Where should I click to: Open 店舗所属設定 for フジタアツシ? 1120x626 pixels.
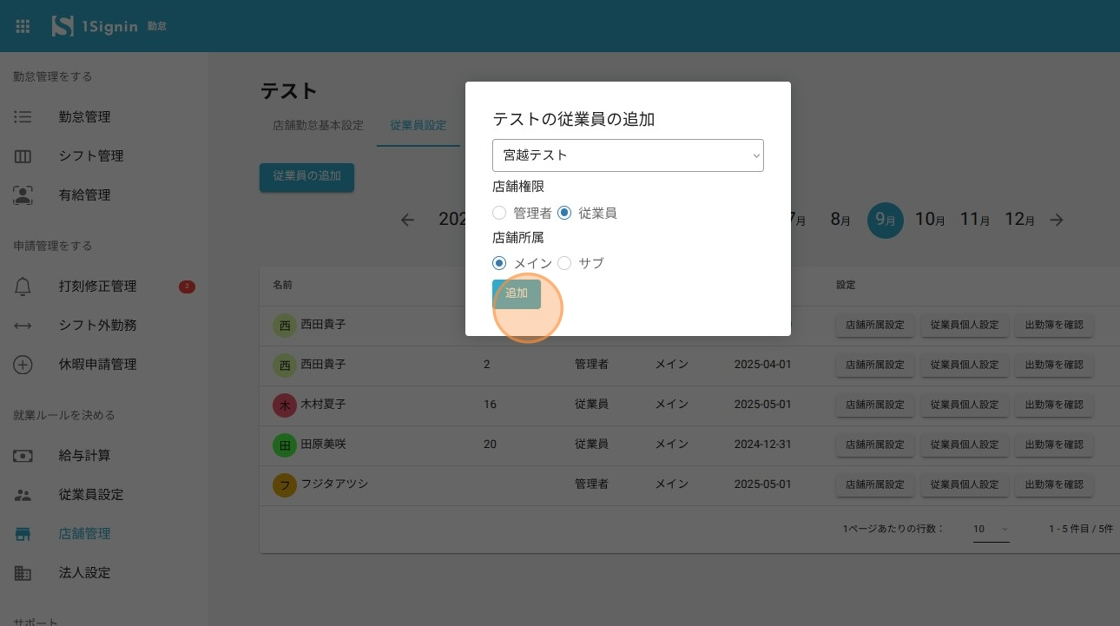pyautogui.click(x=875, y=485)
